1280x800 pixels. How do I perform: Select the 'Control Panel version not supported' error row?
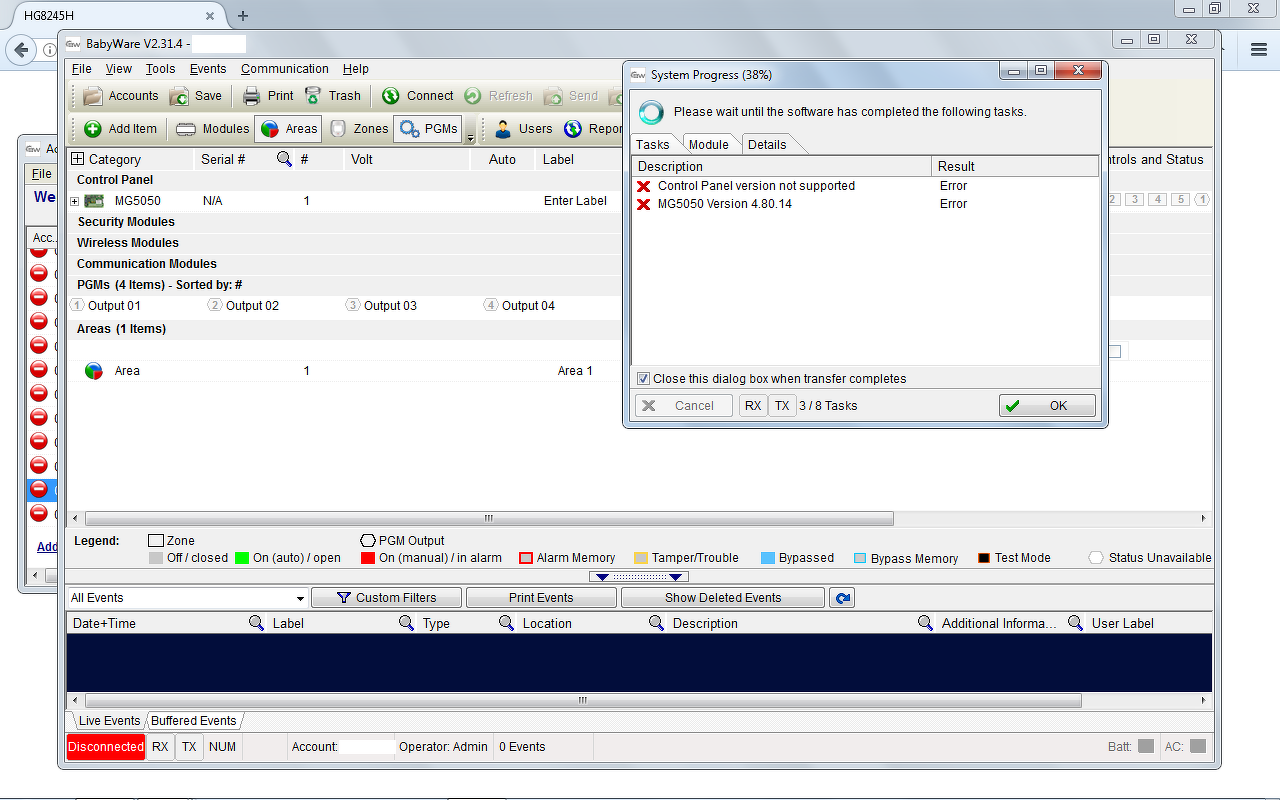pyautogui.click(x=865, y=186)
